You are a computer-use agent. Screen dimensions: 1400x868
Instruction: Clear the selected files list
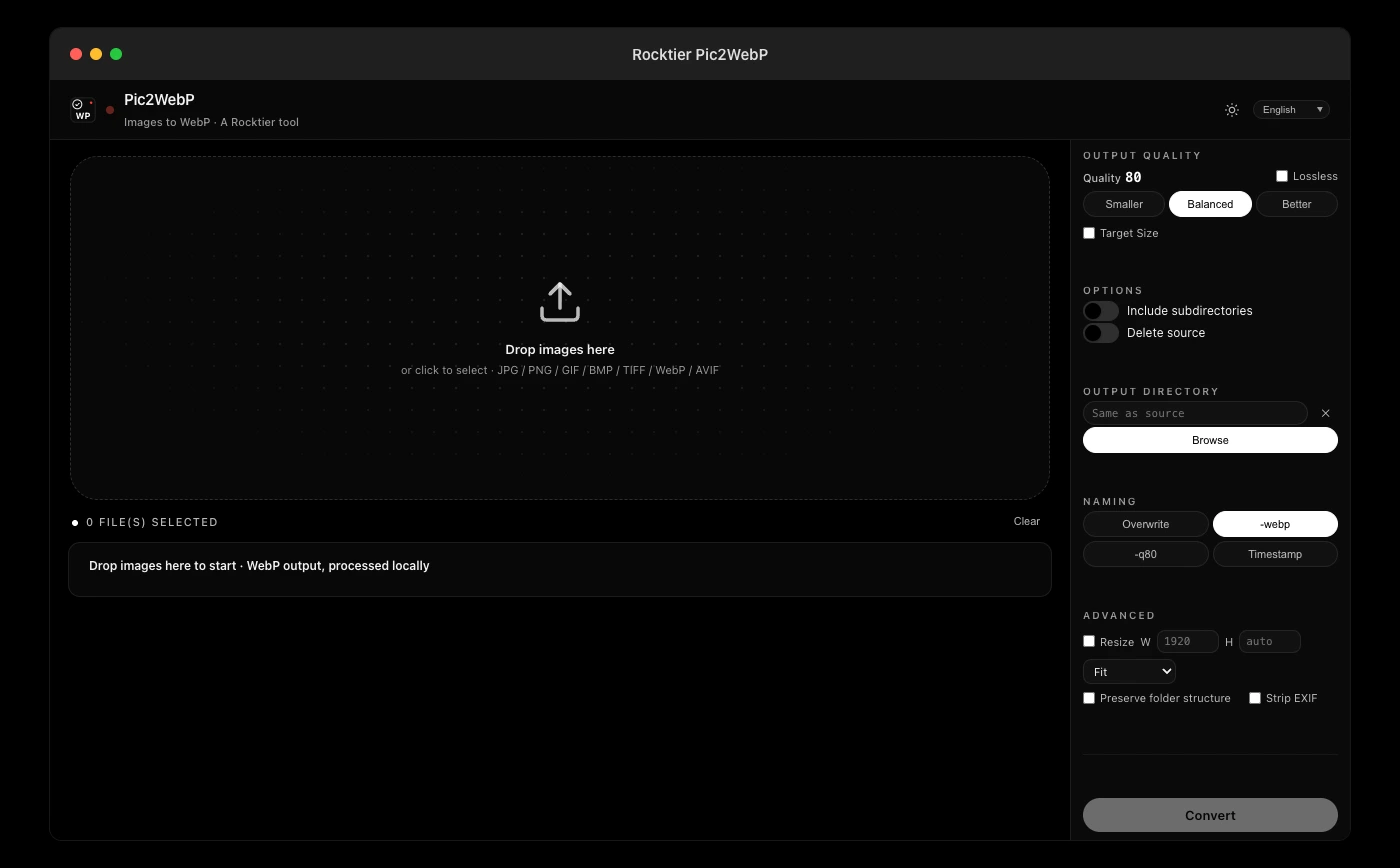(x=1027, y=521)
